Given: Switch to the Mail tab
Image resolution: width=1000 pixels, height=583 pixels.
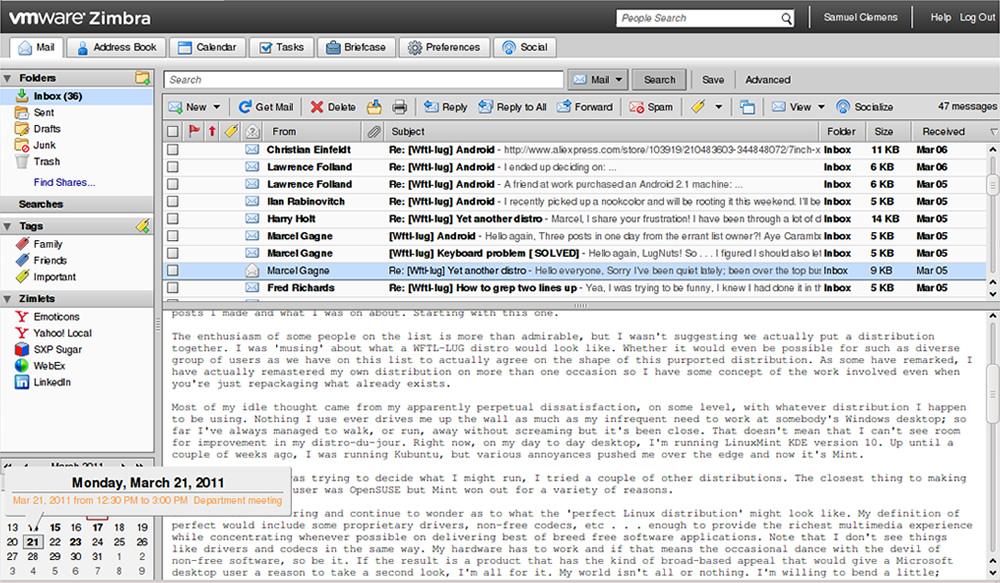Looking at the screenshot, I should pos(36,47).
